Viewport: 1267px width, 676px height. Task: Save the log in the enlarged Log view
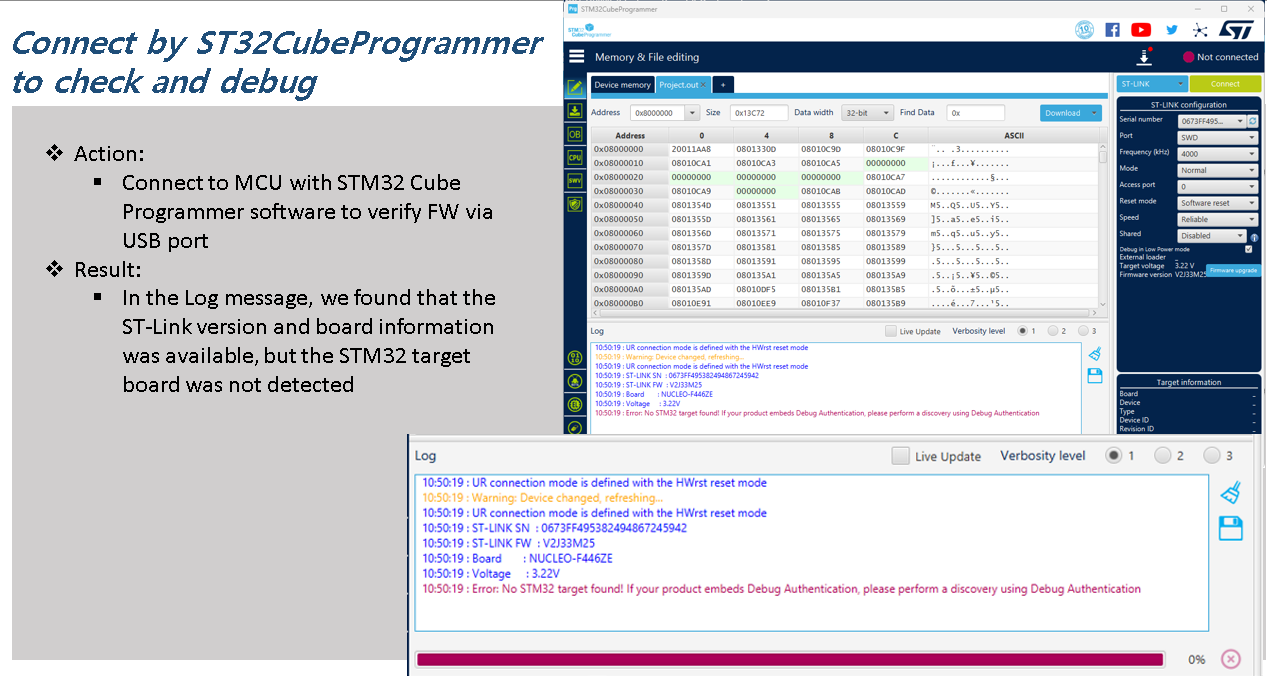[x=1231, y=528]
